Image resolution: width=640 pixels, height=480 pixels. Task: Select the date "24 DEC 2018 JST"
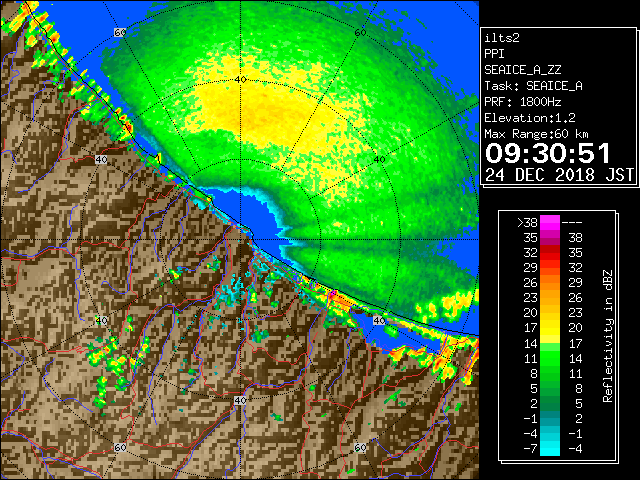click(559, 175)
